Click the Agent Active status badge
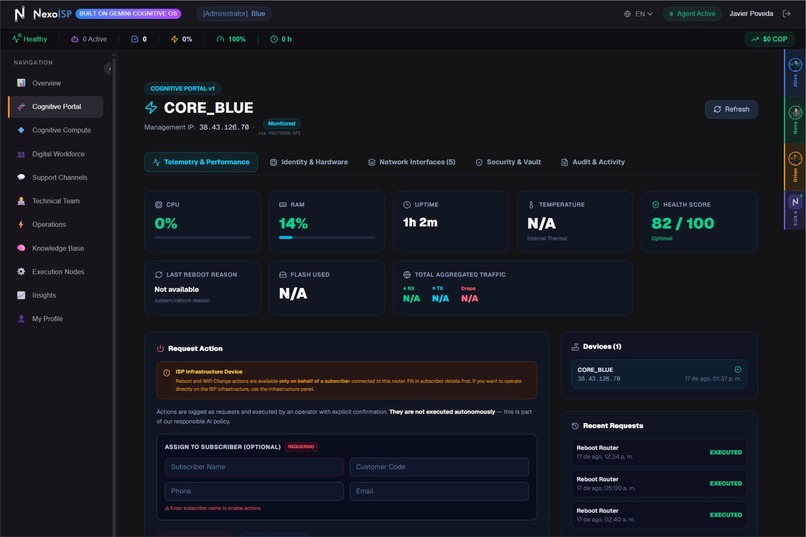Screen dimensions: 806x537 point(692,14)
